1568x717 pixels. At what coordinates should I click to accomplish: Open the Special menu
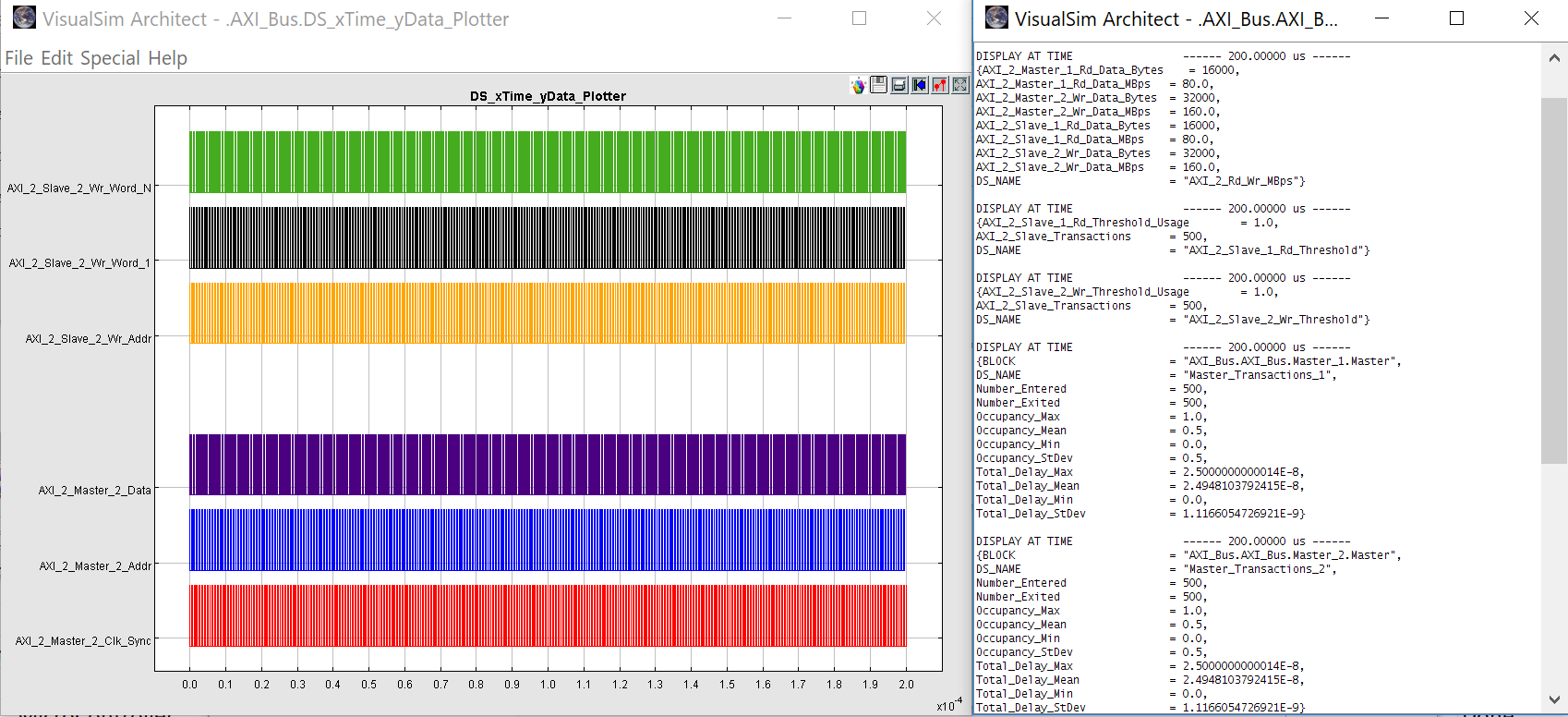[110, 58]
